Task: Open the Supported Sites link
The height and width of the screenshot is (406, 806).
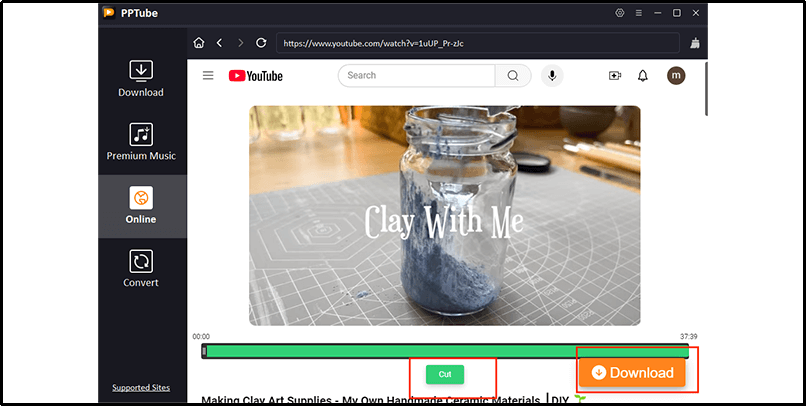Action: click(x=141, y=388)
